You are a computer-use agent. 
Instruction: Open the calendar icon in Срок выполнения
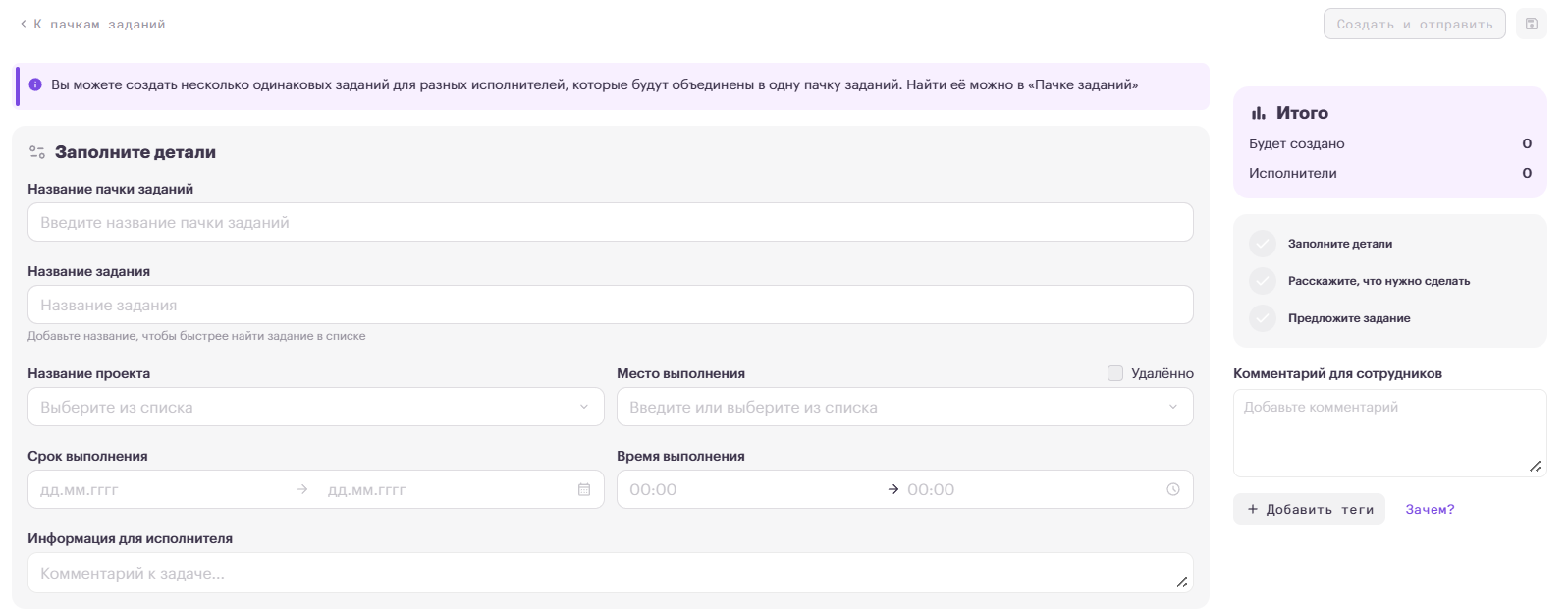pyautogui.click(x=584, y=489)
